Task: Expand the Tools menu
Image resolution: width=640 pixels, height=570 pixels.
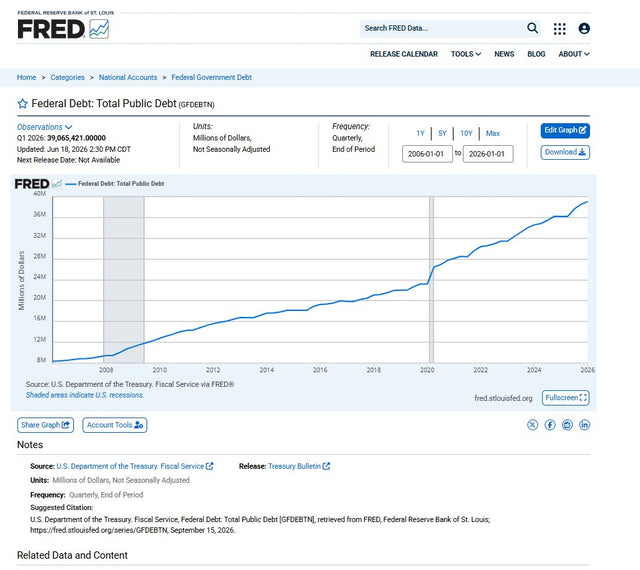Action: pyautogui.click(x=466, y=54)
